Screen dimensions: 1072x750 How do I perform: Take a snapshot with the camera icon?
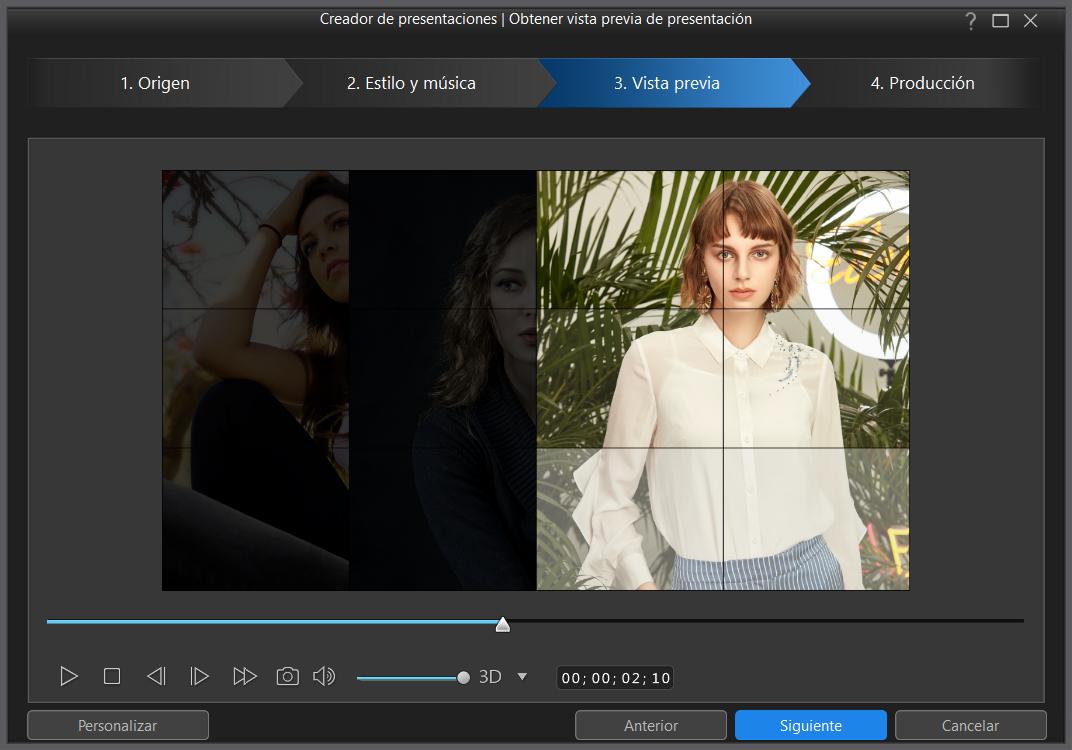(287, 677)
